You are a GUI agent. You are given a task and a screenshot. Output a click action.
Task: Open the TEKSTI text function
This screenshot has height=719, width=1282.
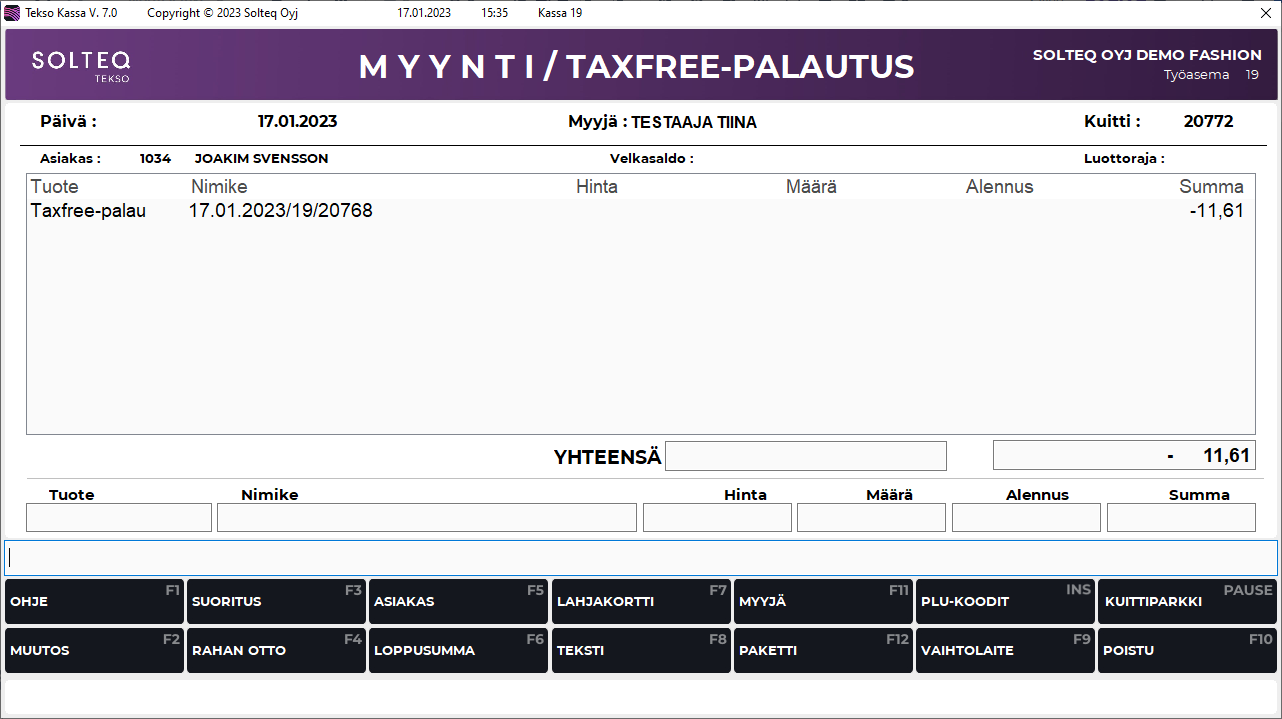point(641,650)
